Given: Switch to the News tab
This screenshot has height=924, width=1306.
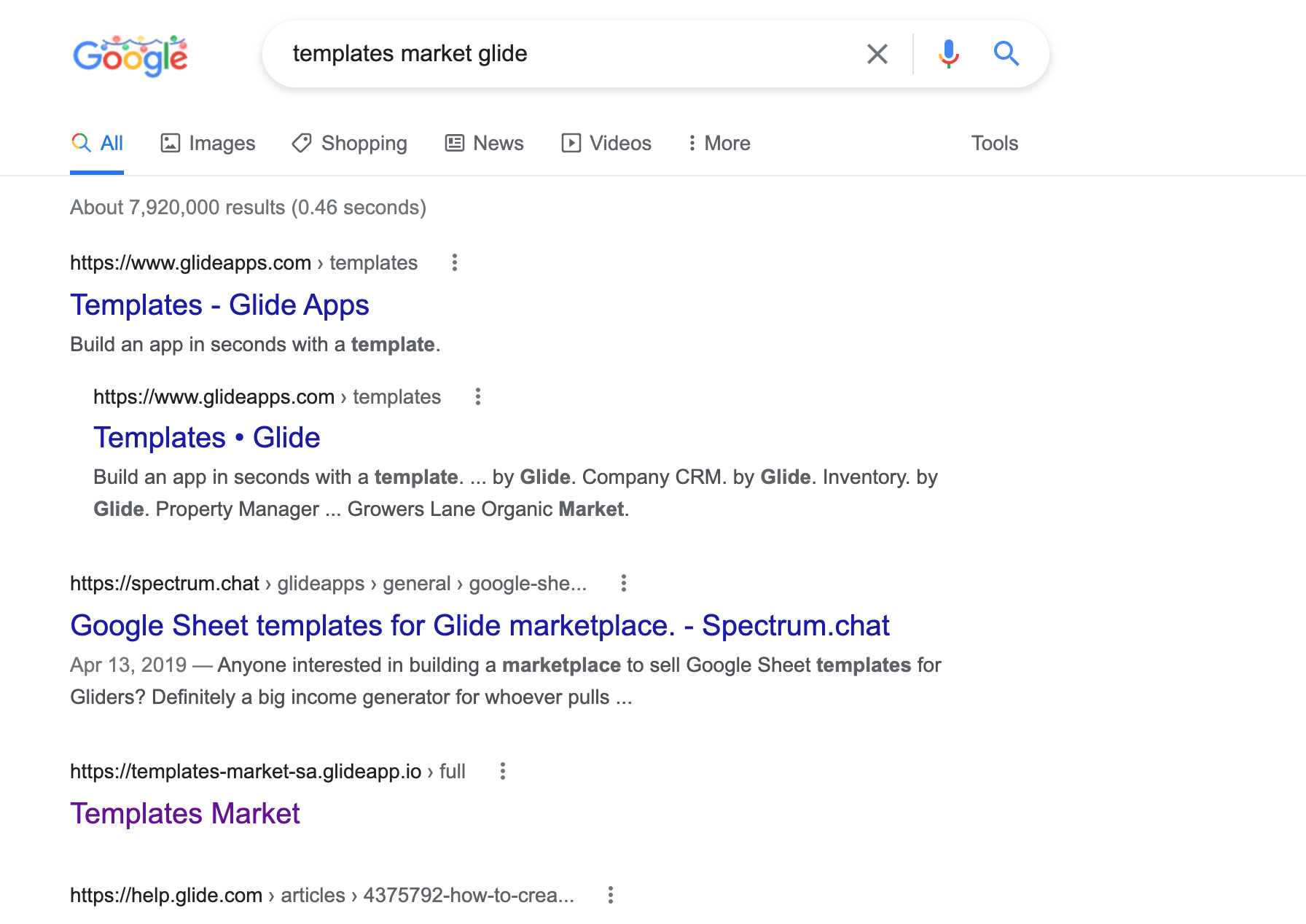Looking at the screenshot, I should coord(484,143).
